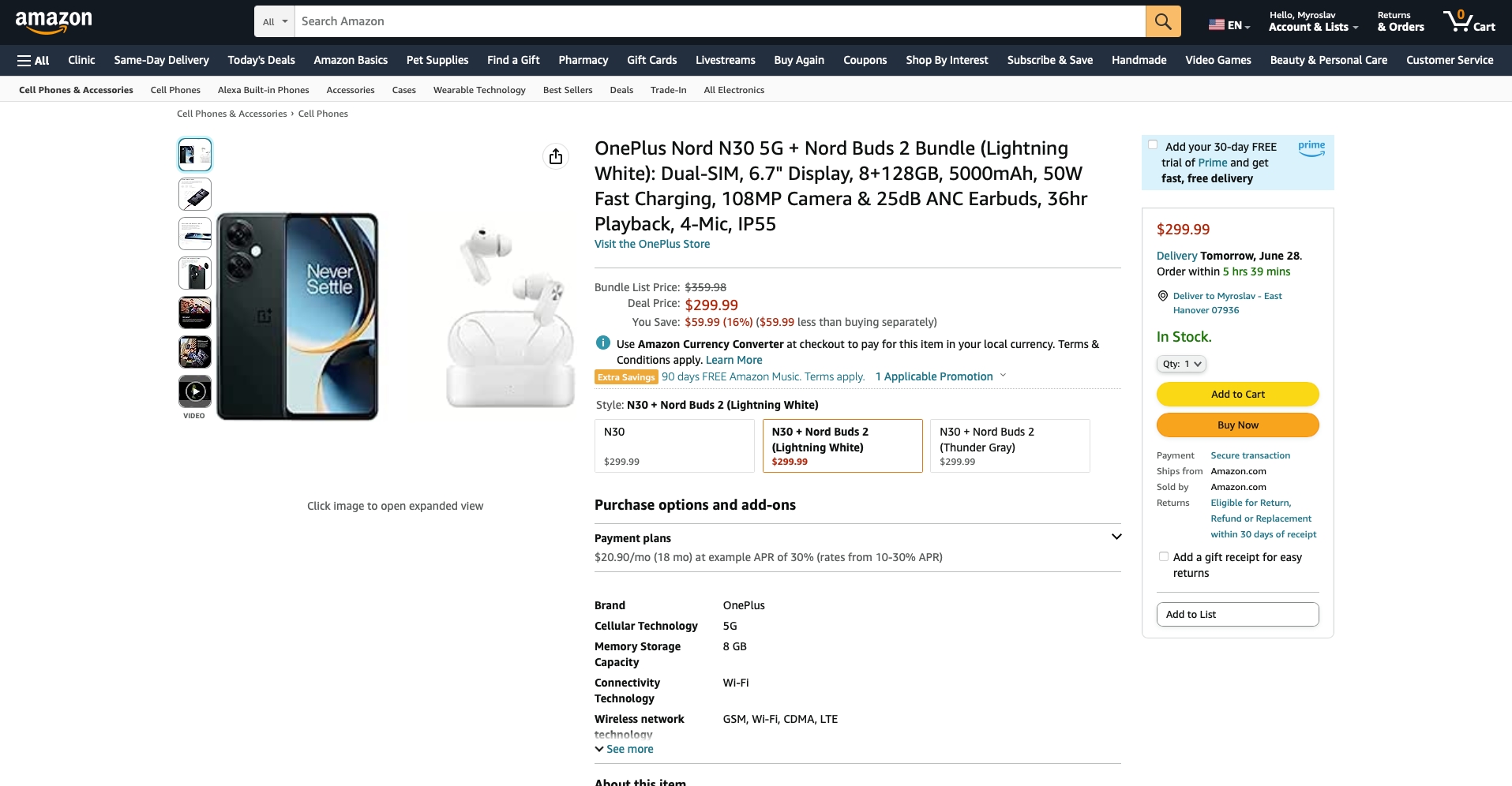
Task: Select the N30 only style swatch
Action: pos(674,446)
